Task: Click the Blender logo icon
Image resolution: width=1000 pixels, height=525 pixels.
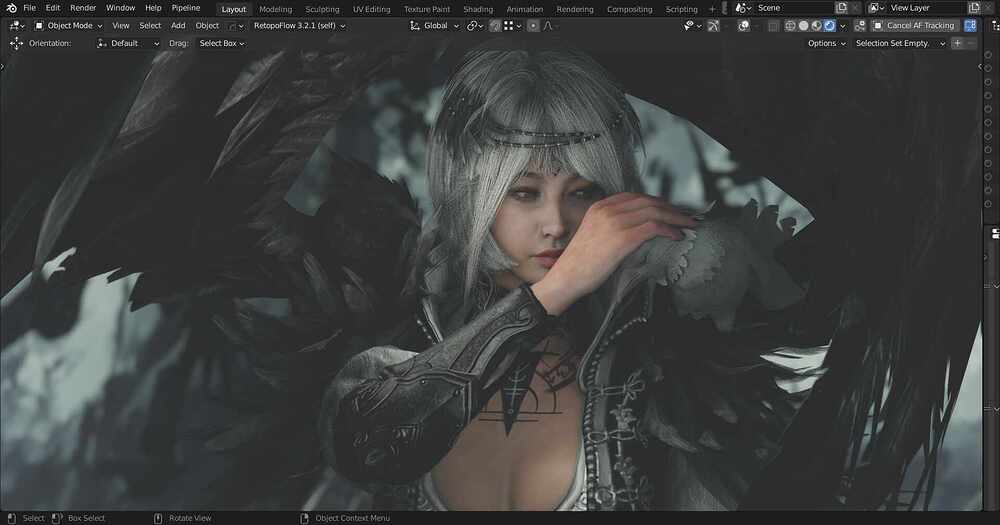Action: pos(11,8)
